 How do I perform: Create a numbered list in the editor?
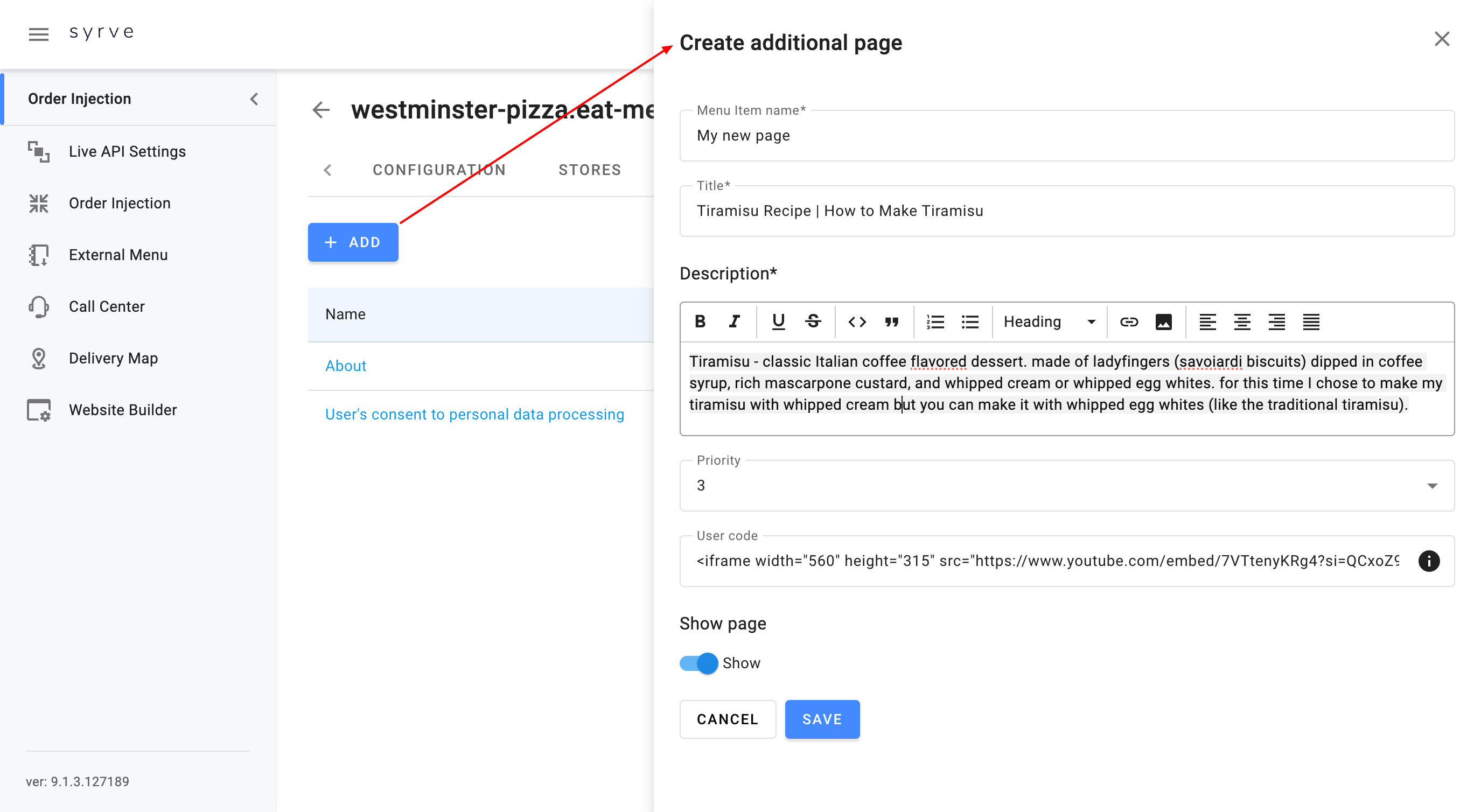pyautogui.click(x=935, y=321)
